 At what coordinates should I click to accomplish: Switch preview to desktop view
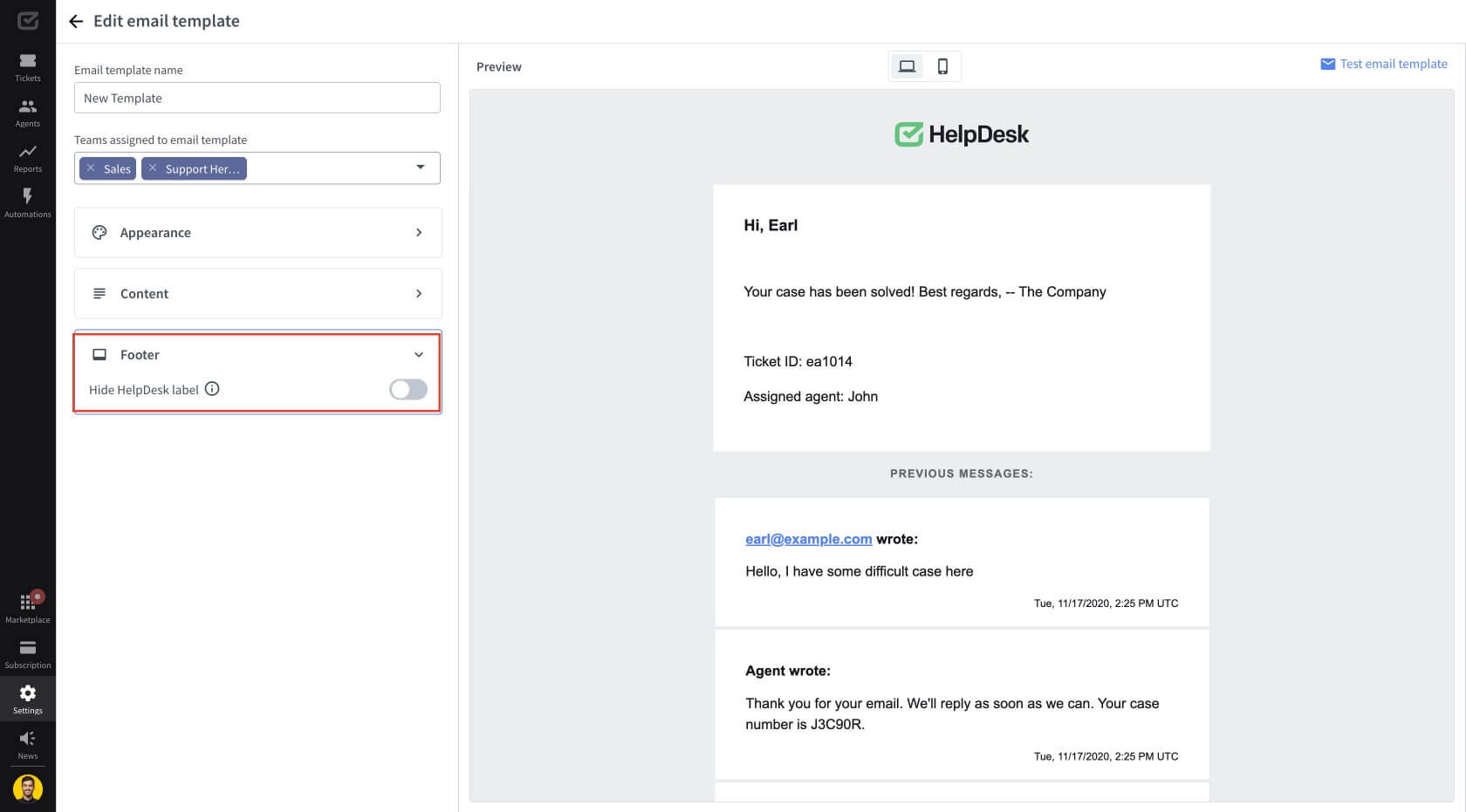(x=907, y=66)
